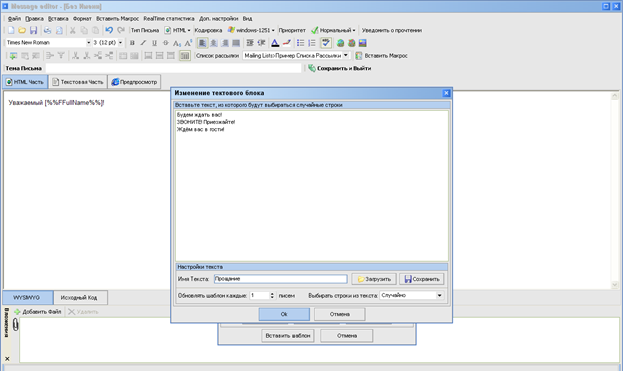625x372 pixels.
Task: Click the undo arrow icon
Action: point(109,30)
